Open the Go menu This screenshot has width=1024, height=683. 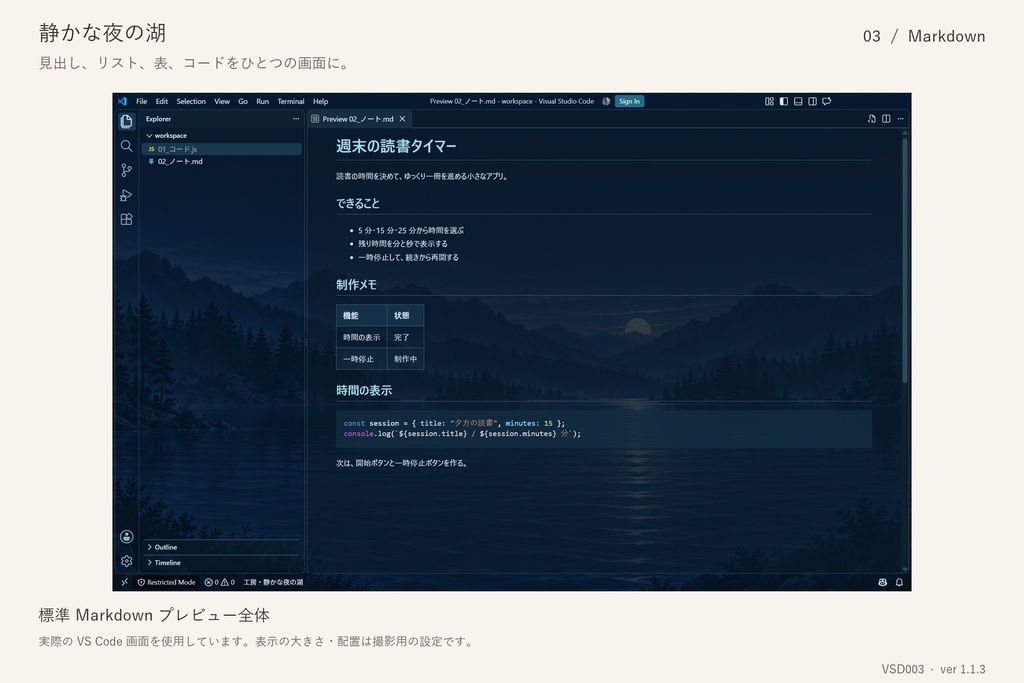pos(243,101)
